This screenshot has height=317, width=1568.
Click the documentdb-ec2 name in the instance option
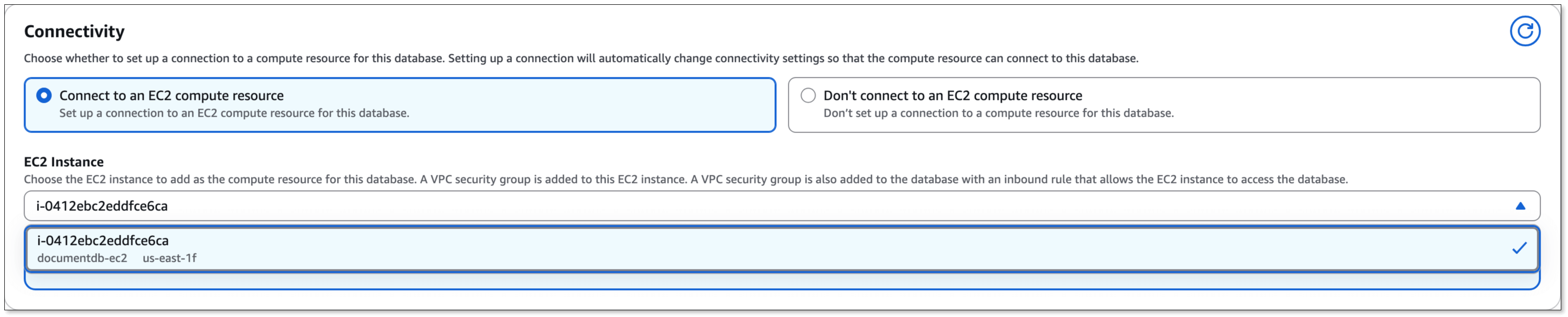pos(82,258)
